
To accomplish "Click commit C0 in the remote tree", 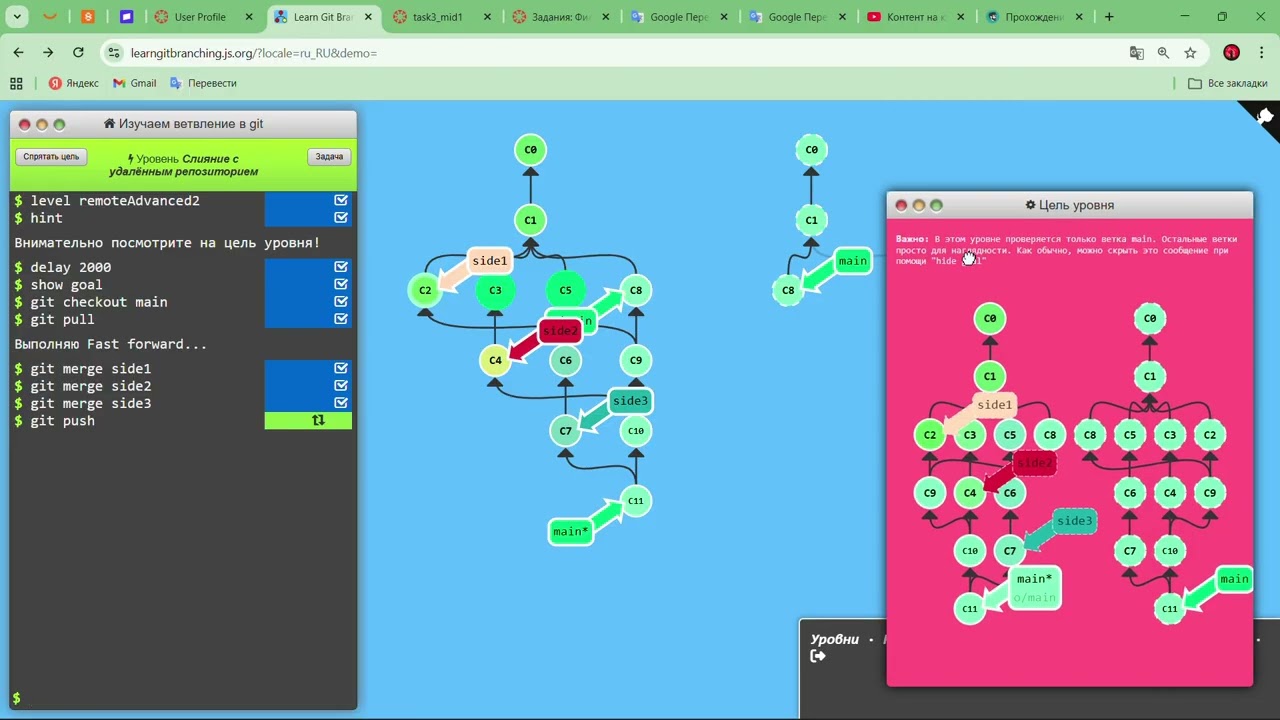I will [x=812, y=150].
